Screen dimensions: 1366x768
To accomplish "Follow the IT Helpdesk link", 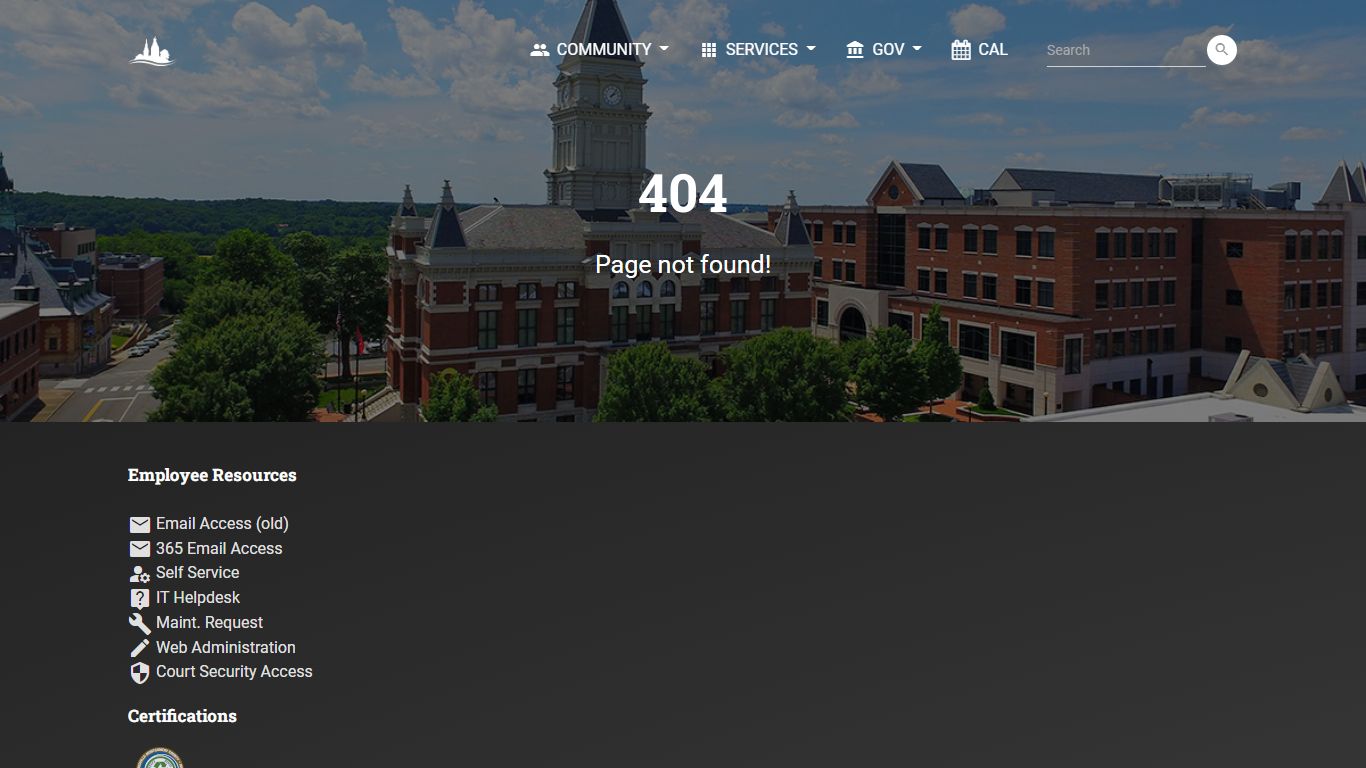I will pyautogui.click(x=198, y=597).
